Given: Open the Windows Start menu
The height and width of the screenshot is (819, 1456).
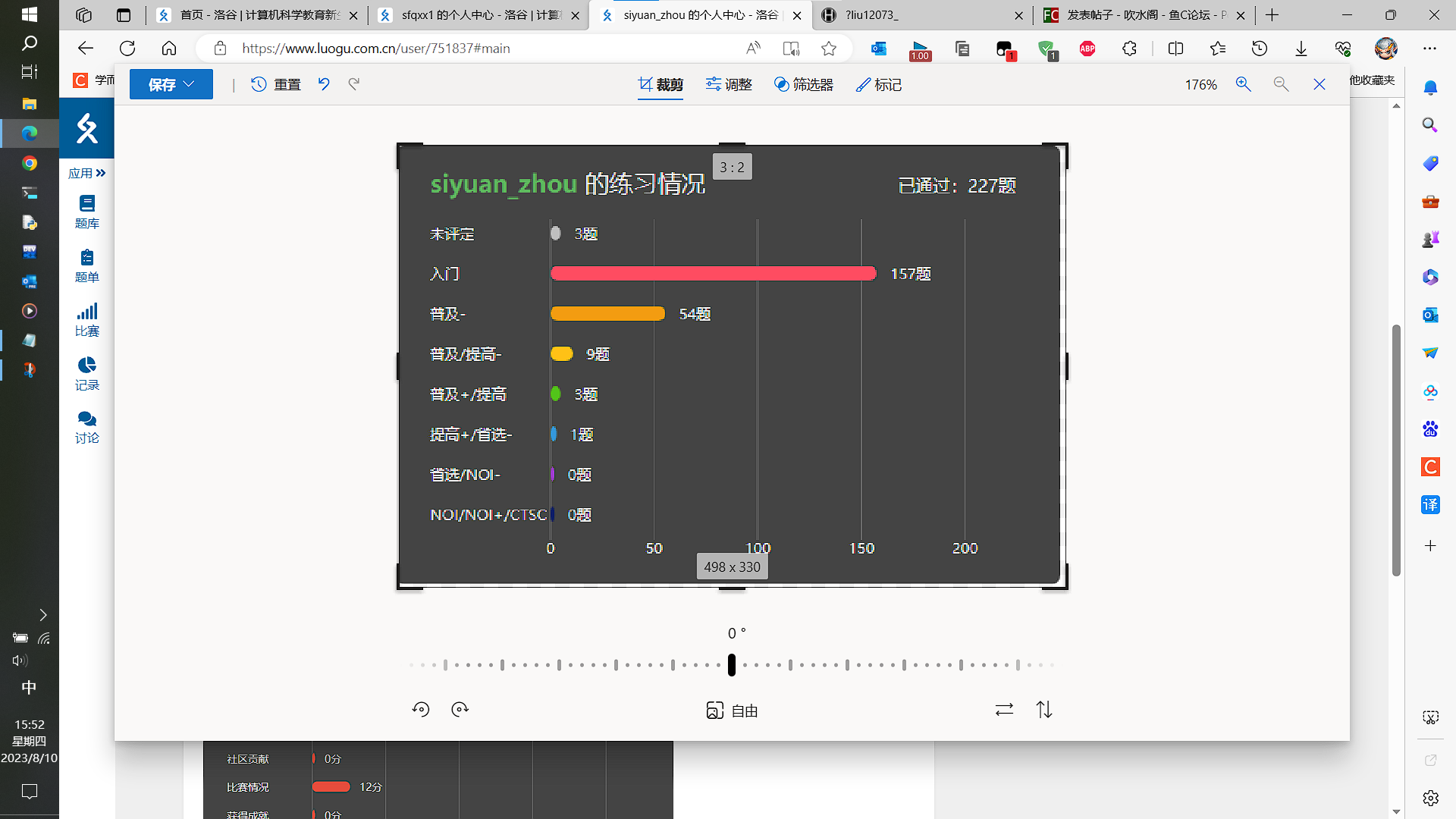Looking at the screenshot, I should pos(30,14).
